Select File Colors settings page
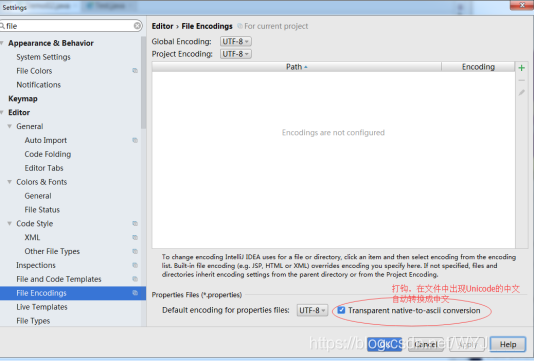Viewport: 534px width, 362px height. tap(34, 71)
